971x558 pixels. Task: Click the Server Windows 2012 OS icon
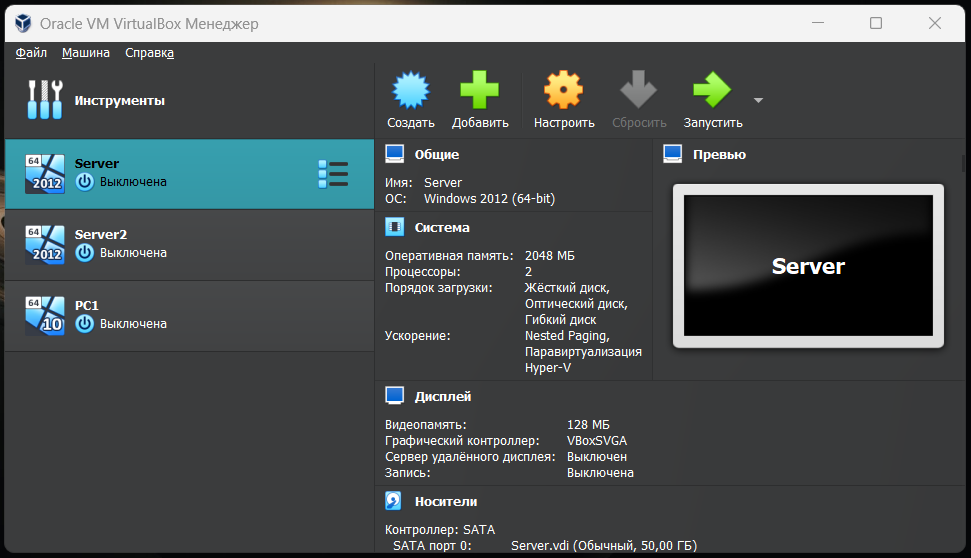[x=45, y=174]
